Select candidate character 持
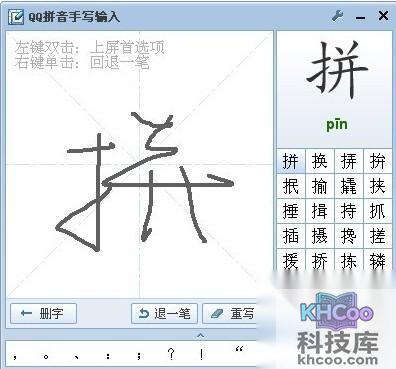The image size is (396, 369). [349, 211]
